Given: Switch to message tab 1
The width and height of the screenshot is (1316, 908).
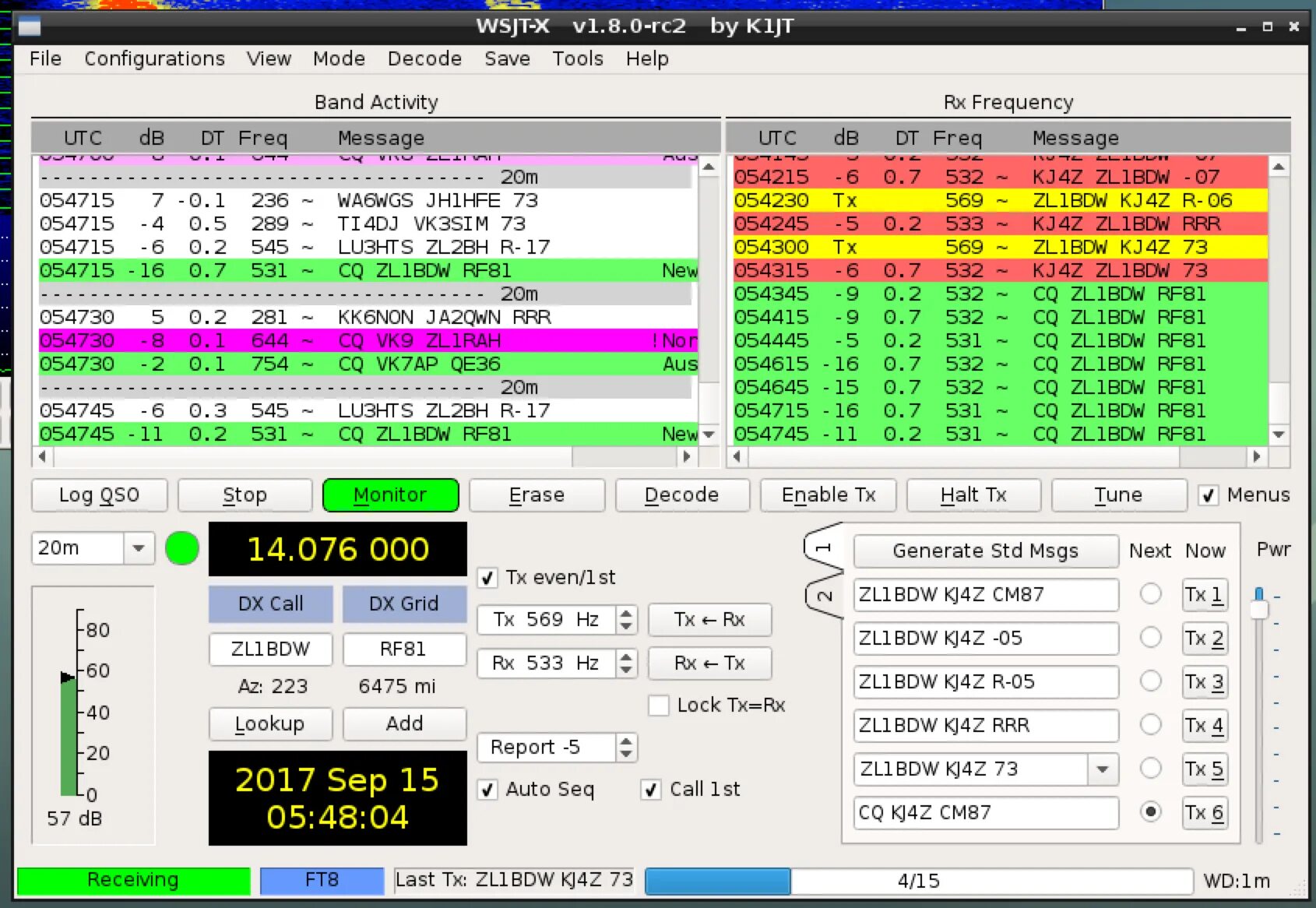Looking at the screenshot, I should 824,548.
